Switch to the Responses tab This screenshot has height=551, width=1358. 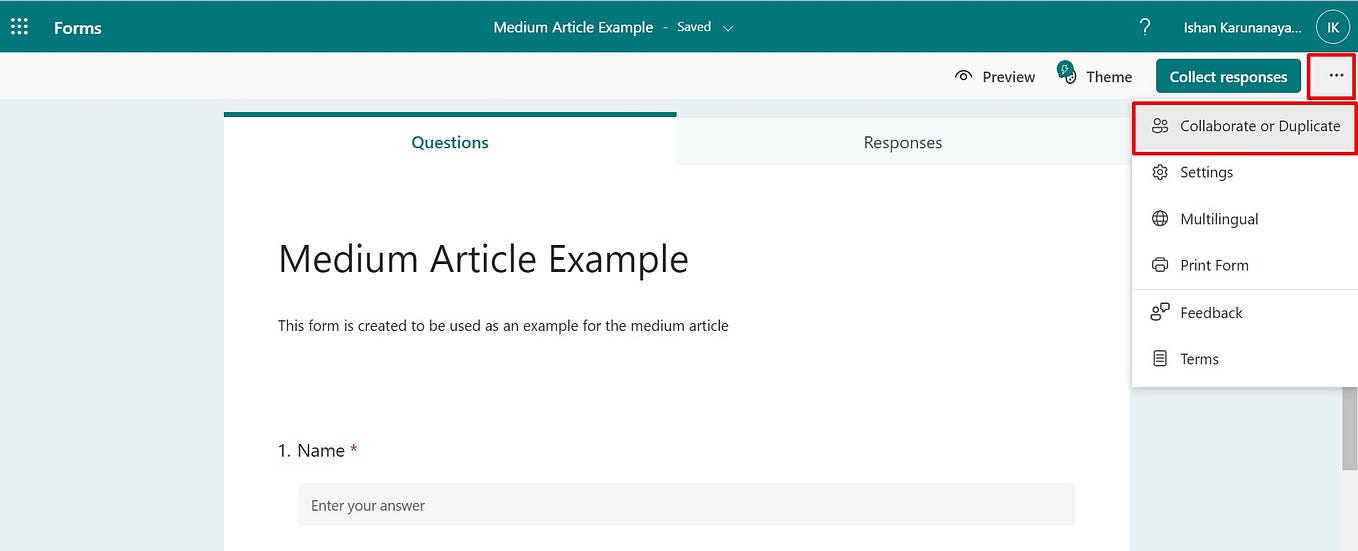pos(903,142)
